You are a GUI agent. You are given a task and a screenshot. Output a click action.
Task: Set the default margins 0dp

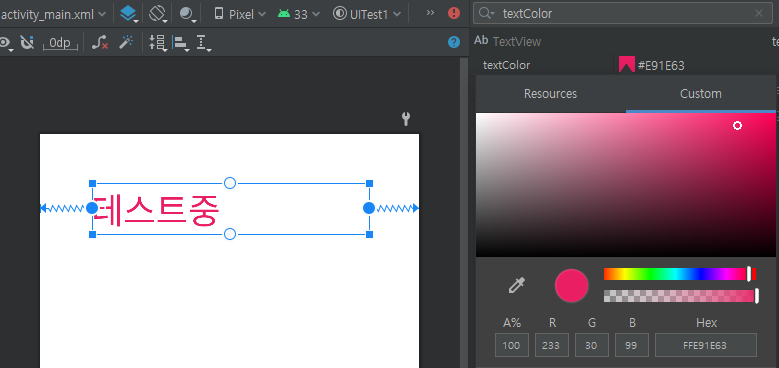click(60, 43)
